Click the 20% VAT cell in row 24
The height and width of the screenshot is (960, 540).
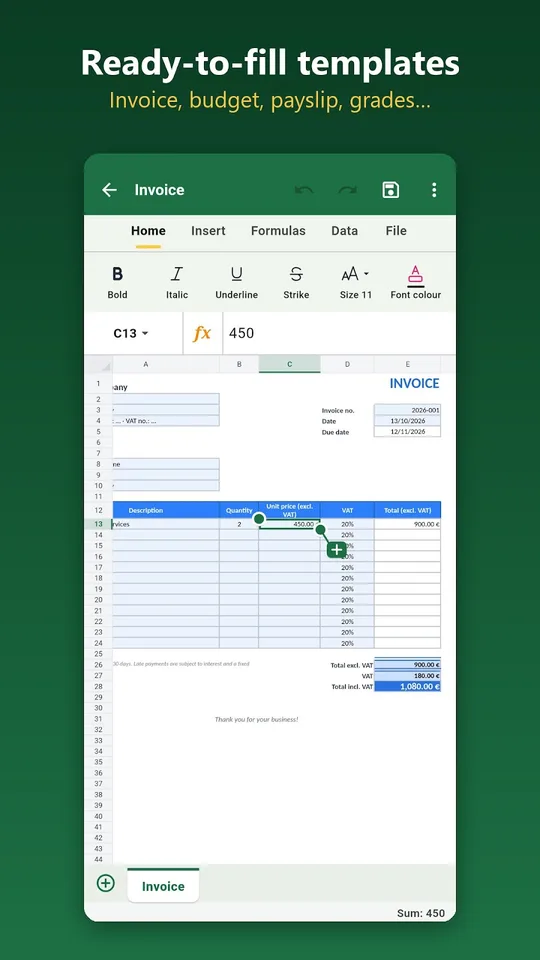pos(347,643)
